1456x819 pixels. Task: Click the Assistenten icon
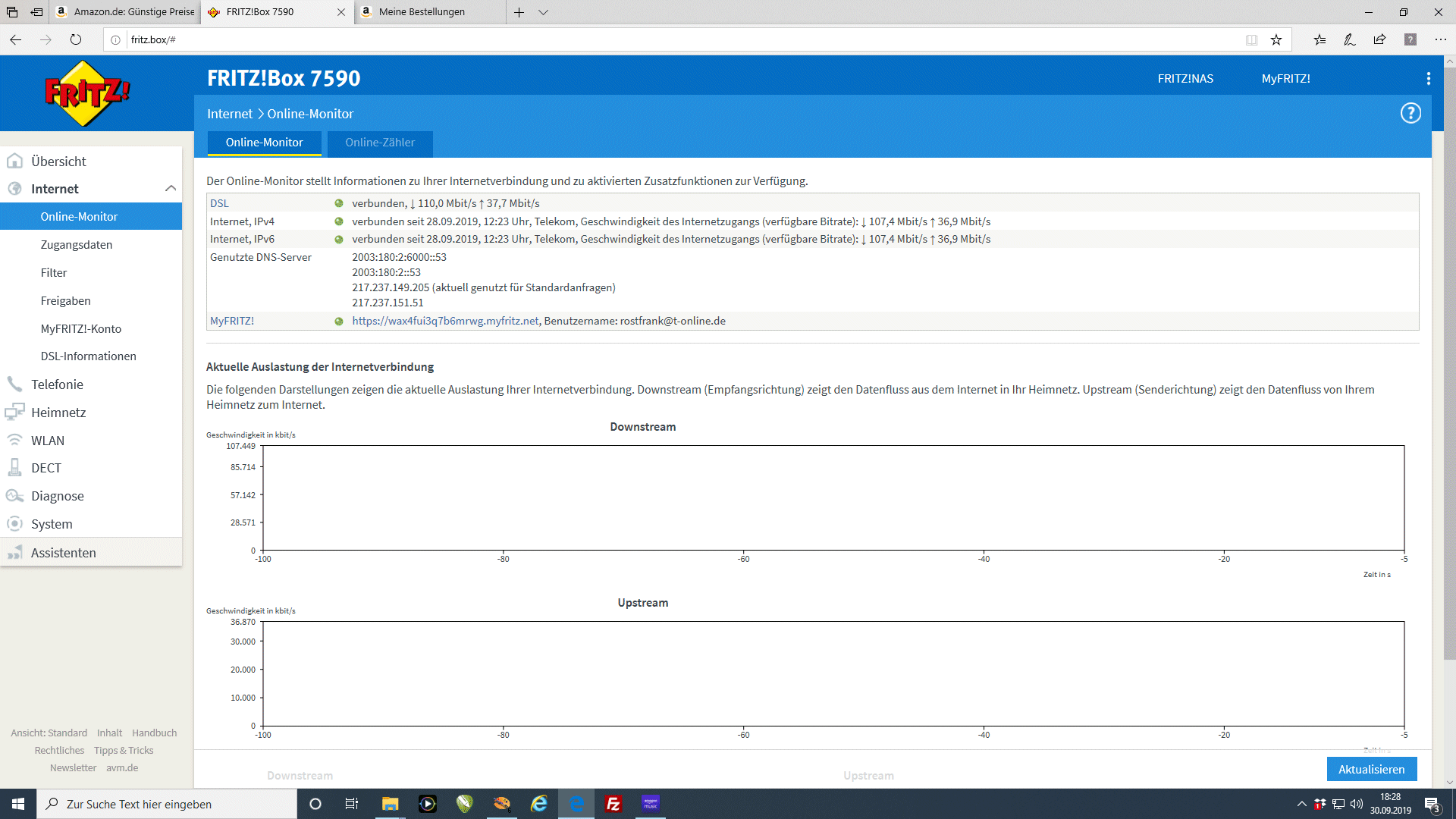point(14,553)
